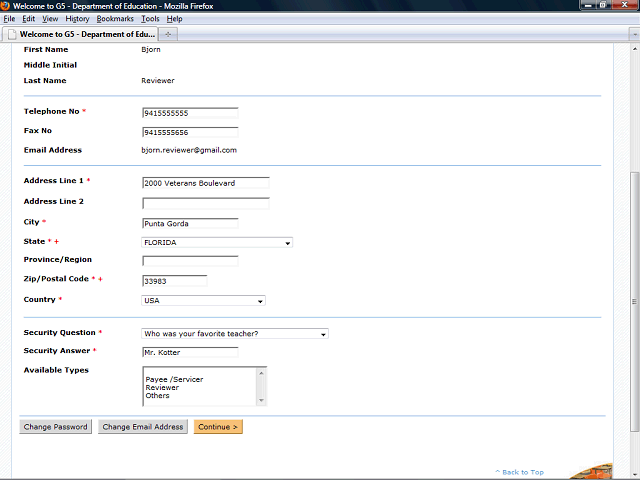Open the Edit menu

28,19
